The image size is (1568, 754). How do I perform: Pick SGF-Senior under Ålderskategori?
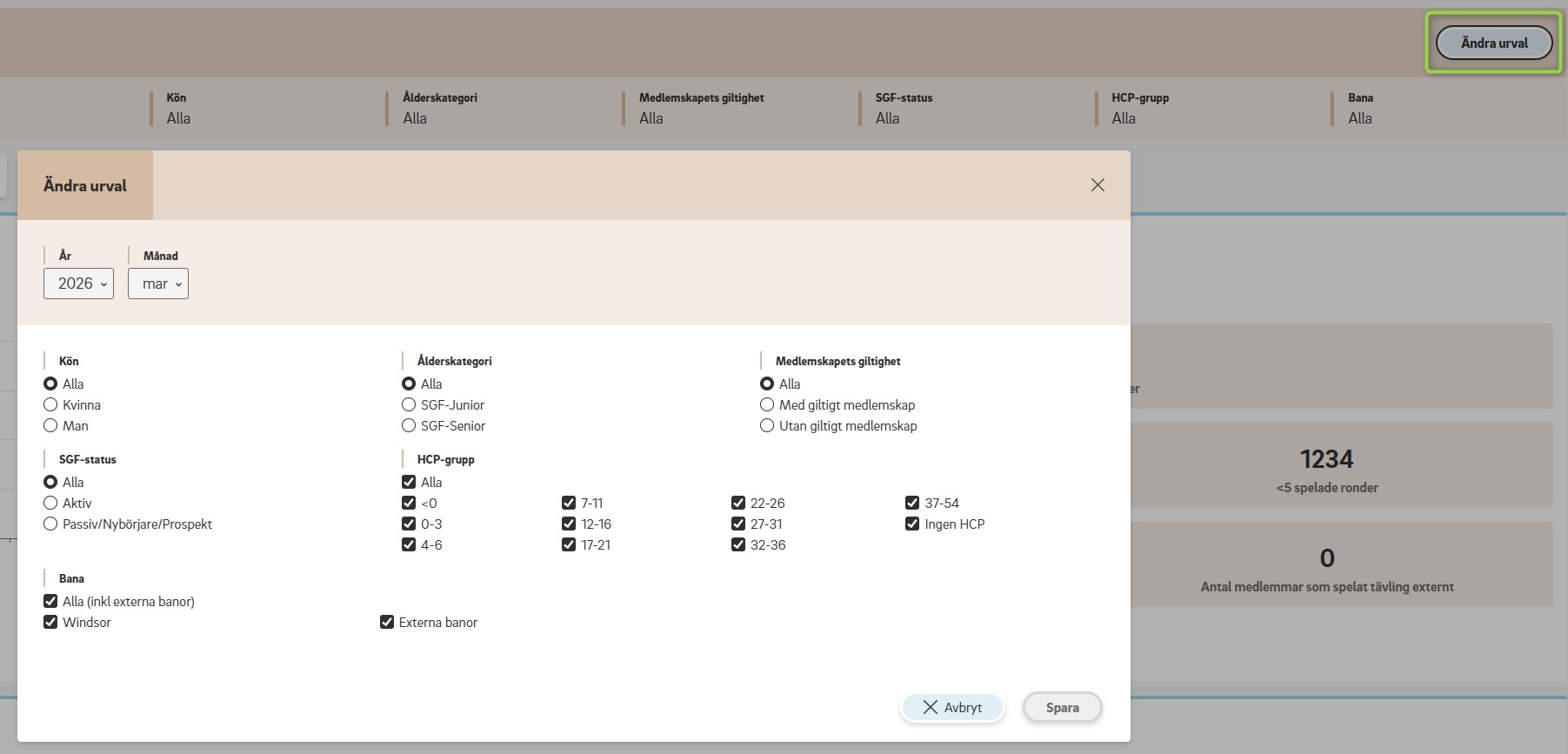point(409,426)
